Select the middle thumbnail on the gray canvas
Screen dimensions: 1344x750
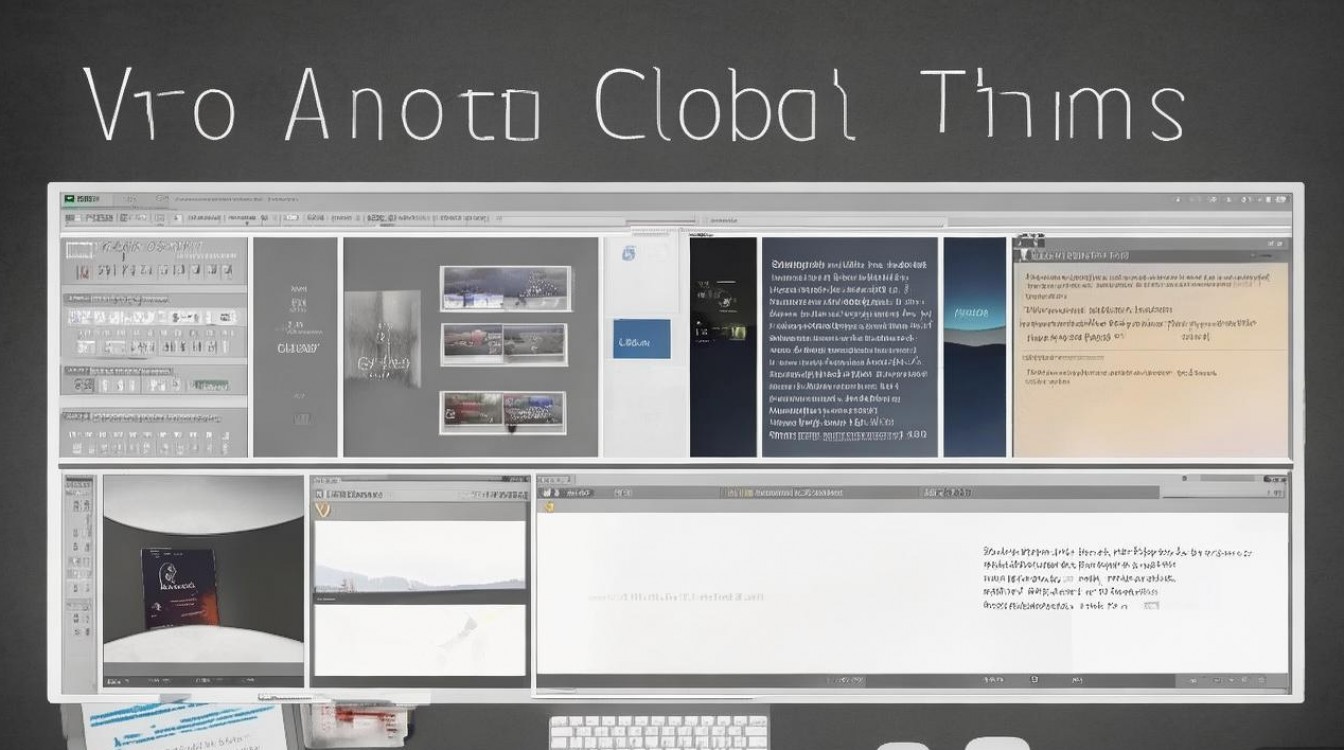(x=504, y=344)
